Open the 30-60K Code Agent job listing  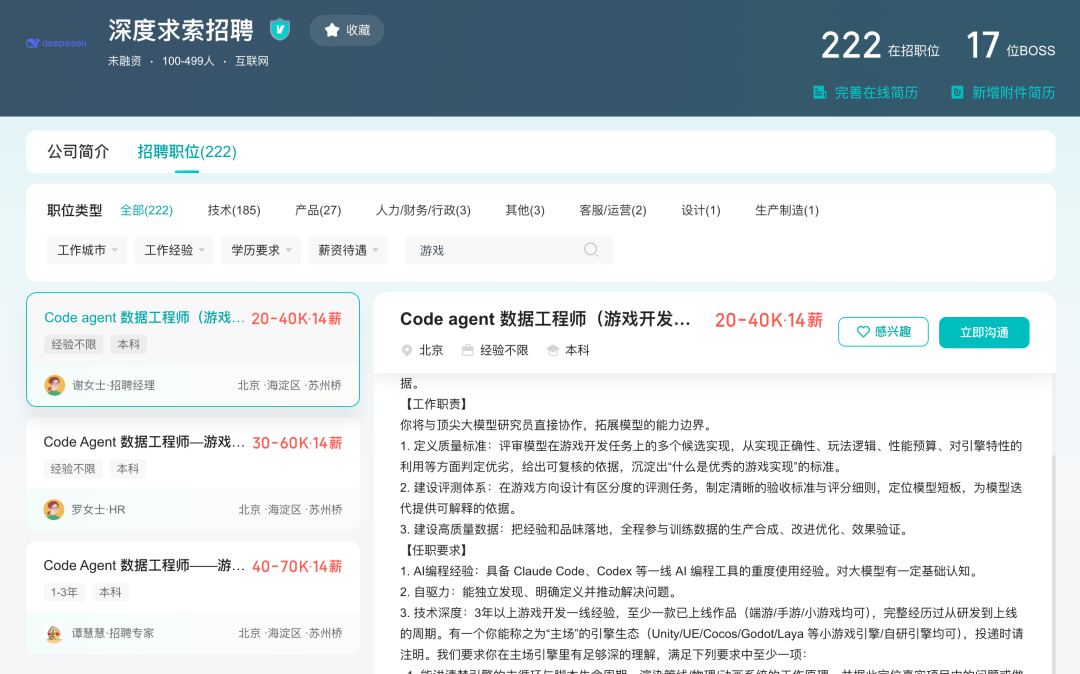click(193, 474)
